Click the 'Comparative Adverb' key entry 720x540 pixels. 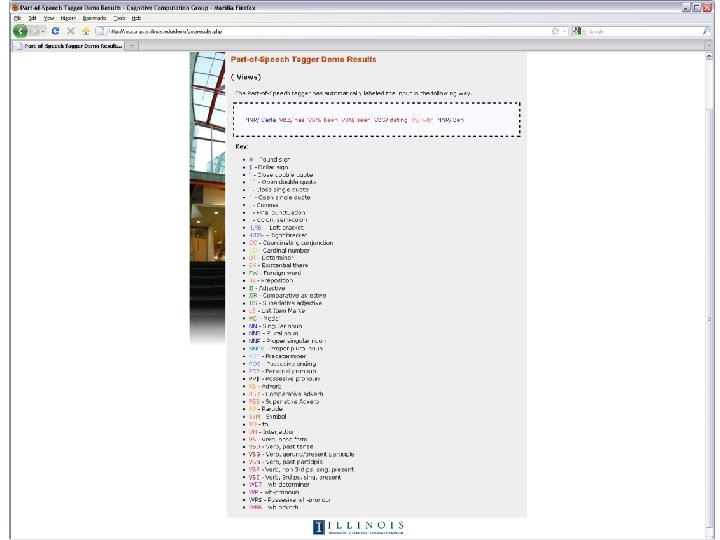[x=286, y=394]
